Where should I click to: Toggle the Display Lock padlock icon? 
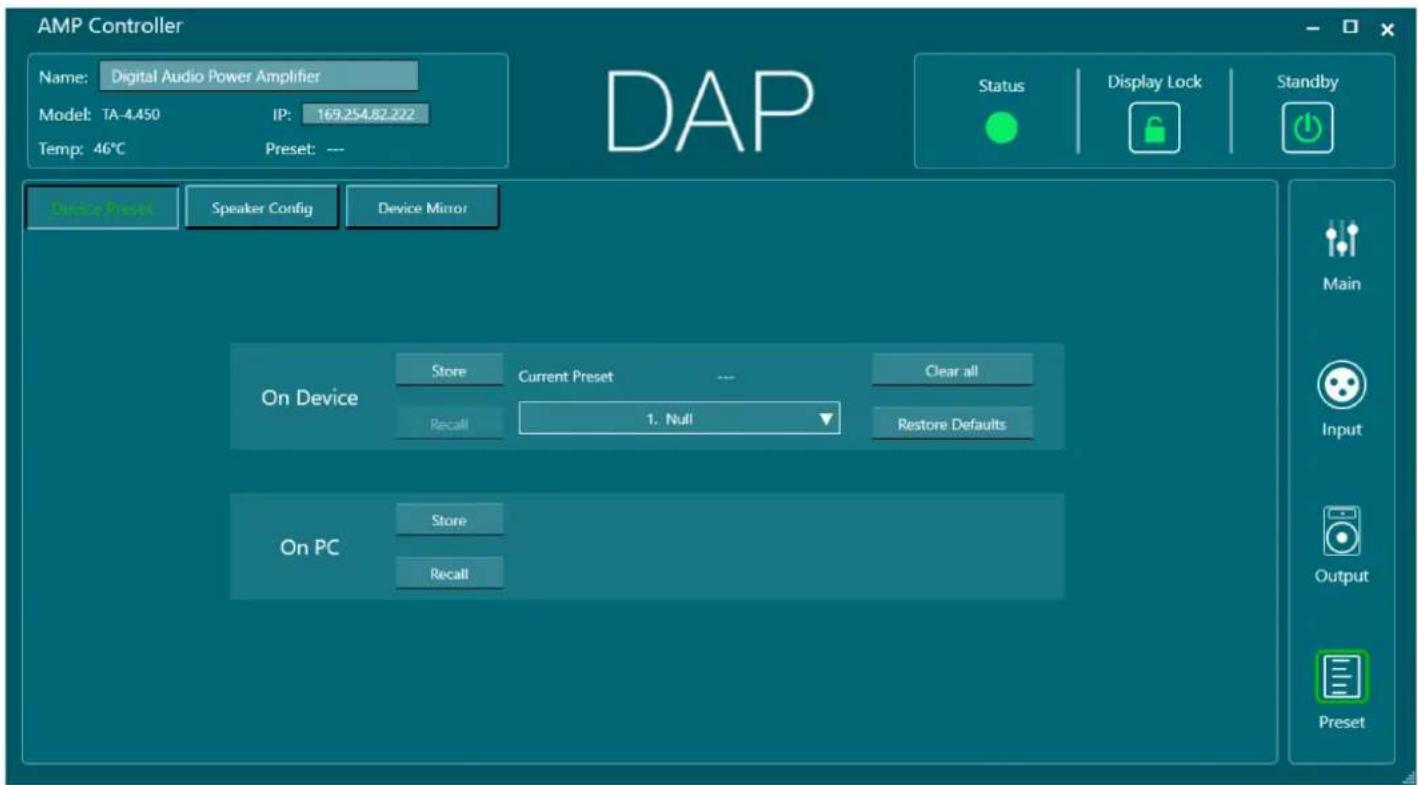[x=1155, y=128]
